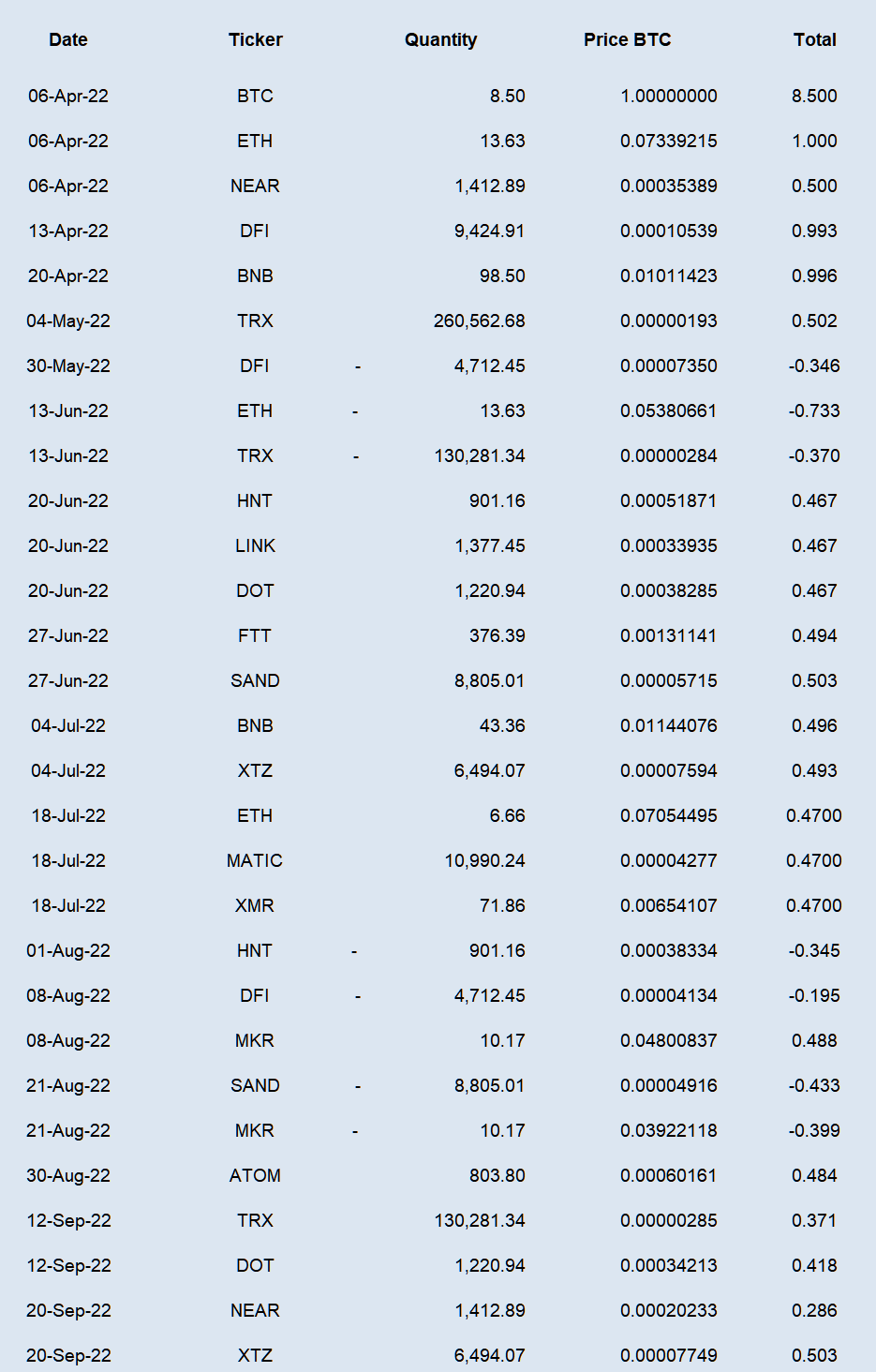
Task: Select the total cell showing 8.500
Action: click(x=814, y=96)
